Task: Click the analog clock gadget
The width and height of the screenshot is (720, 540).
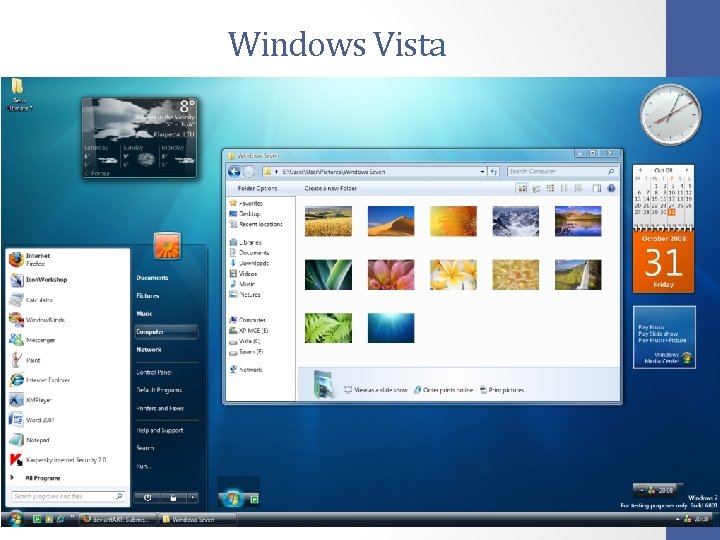Action: (x=671, y=115)
